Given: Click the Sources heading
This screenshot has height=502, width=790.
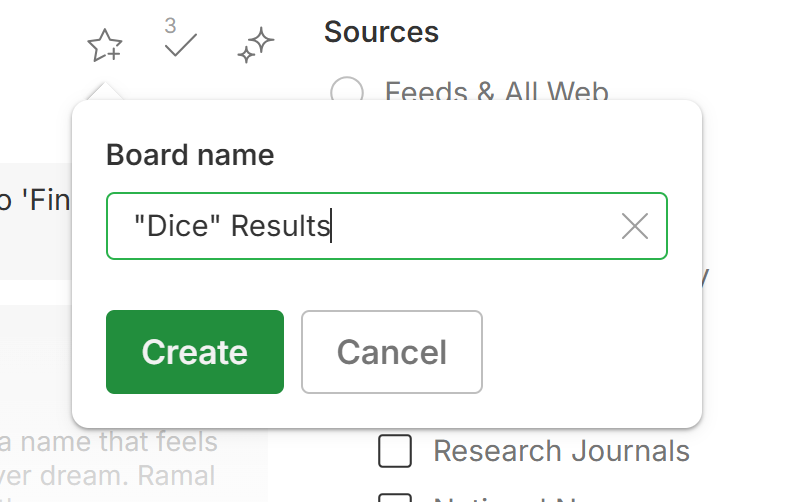Looking at the screenshot, I should pyautogui.click(x=381, y=32).
